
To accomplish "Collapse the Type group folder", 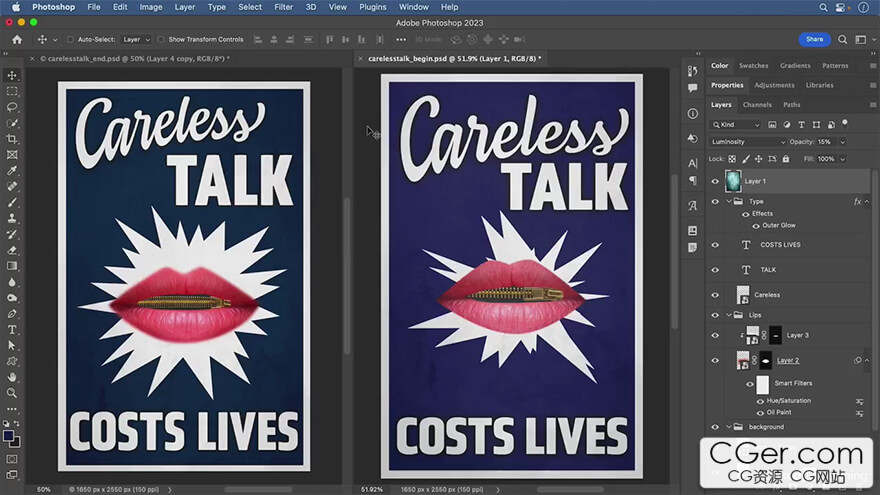I will 729,201.
